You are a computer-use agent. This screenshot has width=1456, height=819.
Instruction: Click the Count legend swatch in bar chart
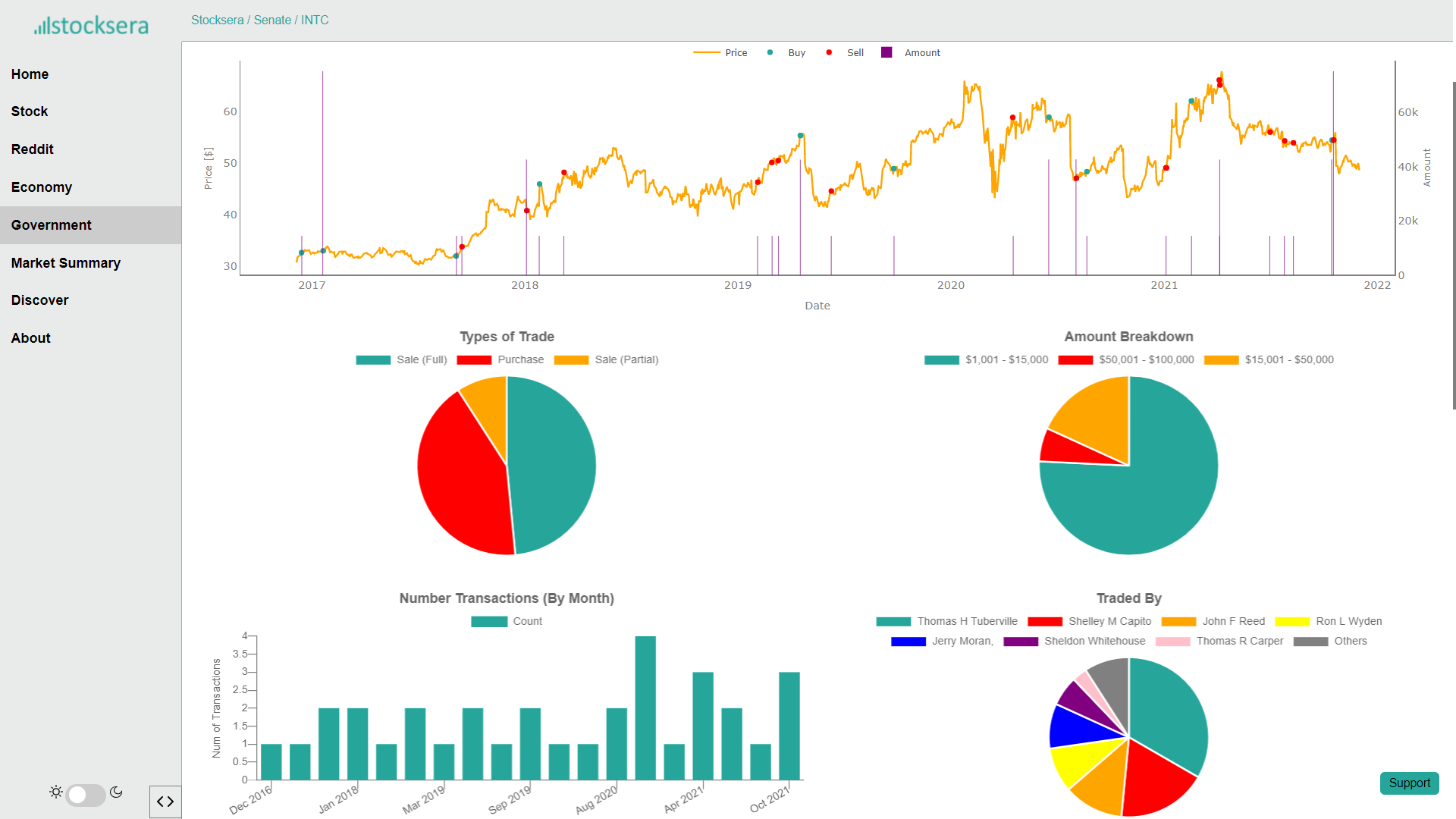tap(489, 622)
